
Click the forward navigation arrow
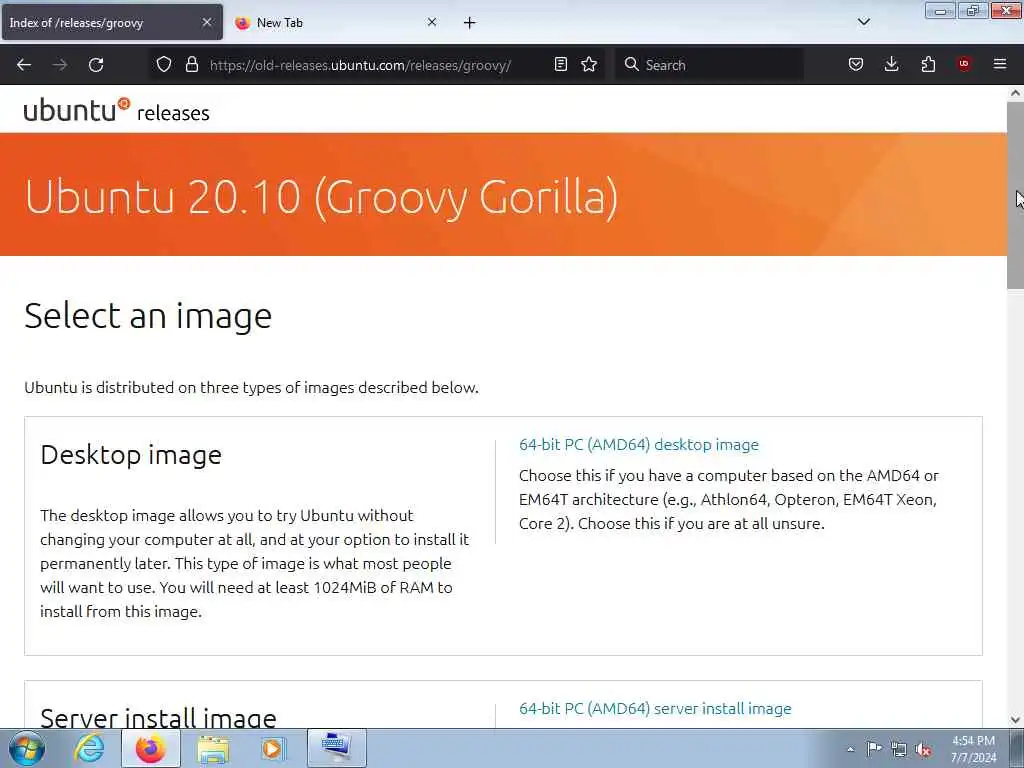coord(59,65)
